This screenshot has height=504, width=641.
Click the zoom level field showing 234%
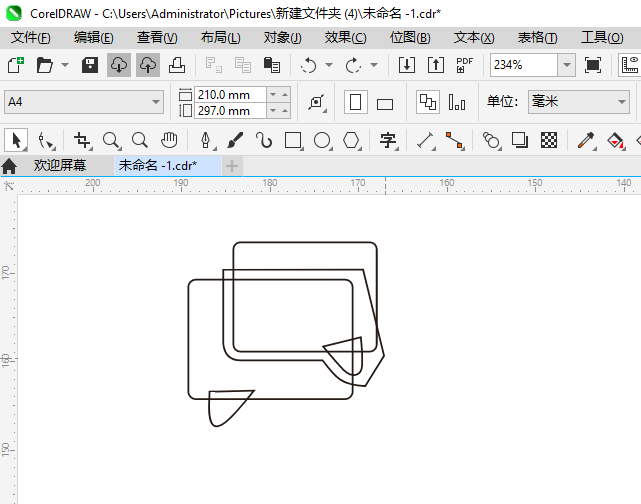click(524, 65)
